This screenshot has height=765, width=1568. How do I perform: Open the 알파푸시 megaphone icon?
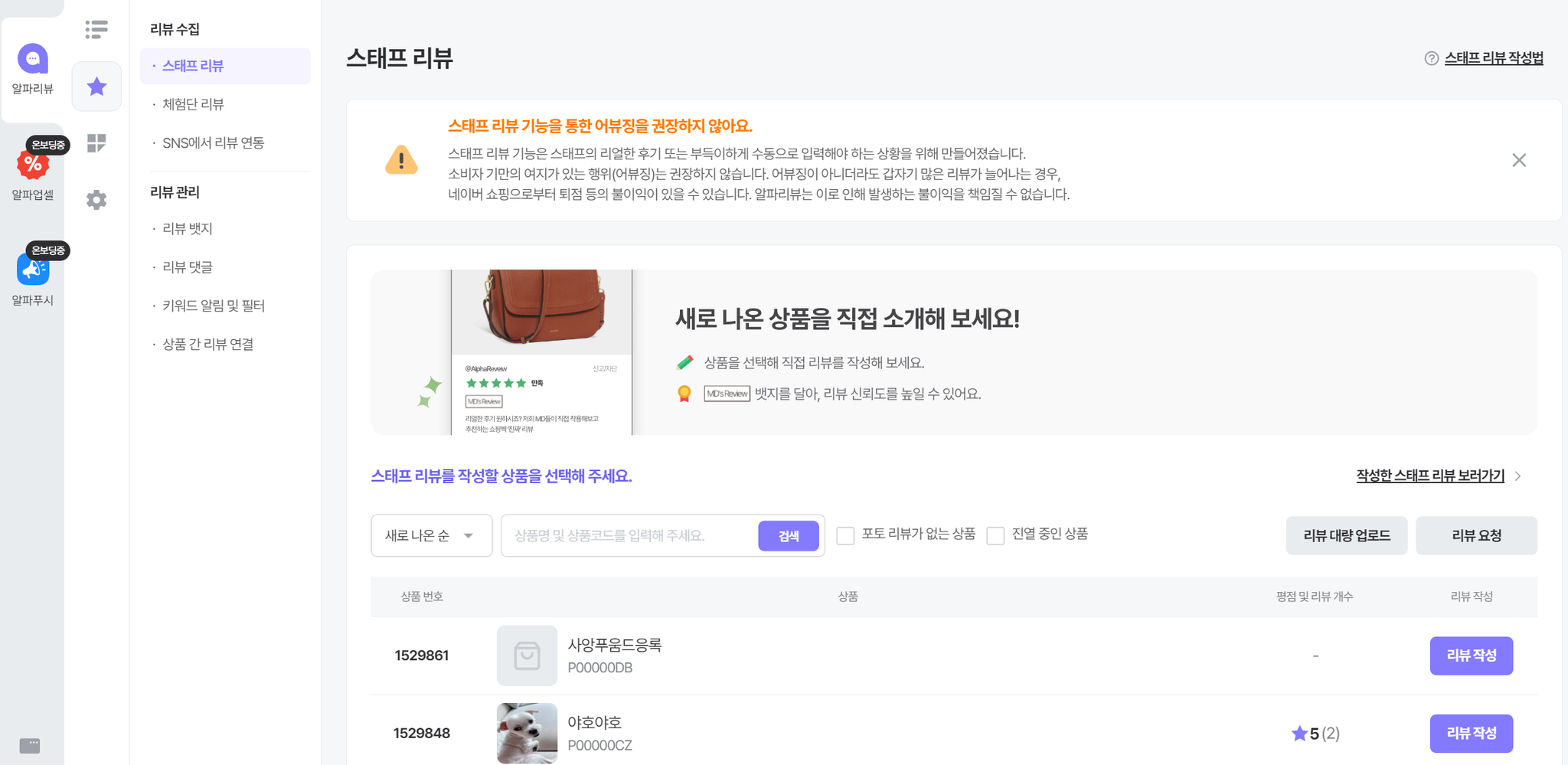tap(32, 270)
